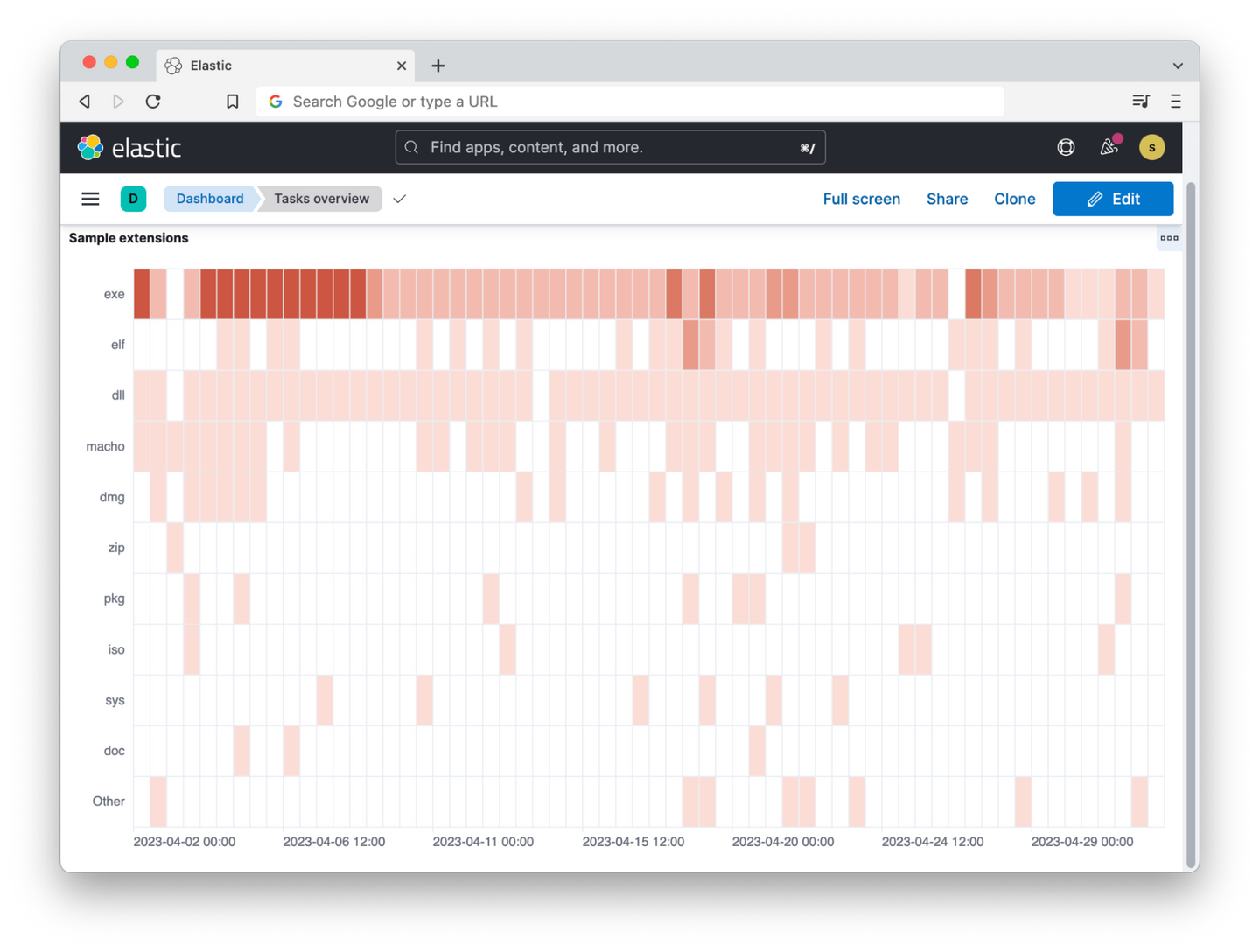Click the first dark red exe heatmap cell
Viewport: 1260px width, 952px height.
click(142, 294)
